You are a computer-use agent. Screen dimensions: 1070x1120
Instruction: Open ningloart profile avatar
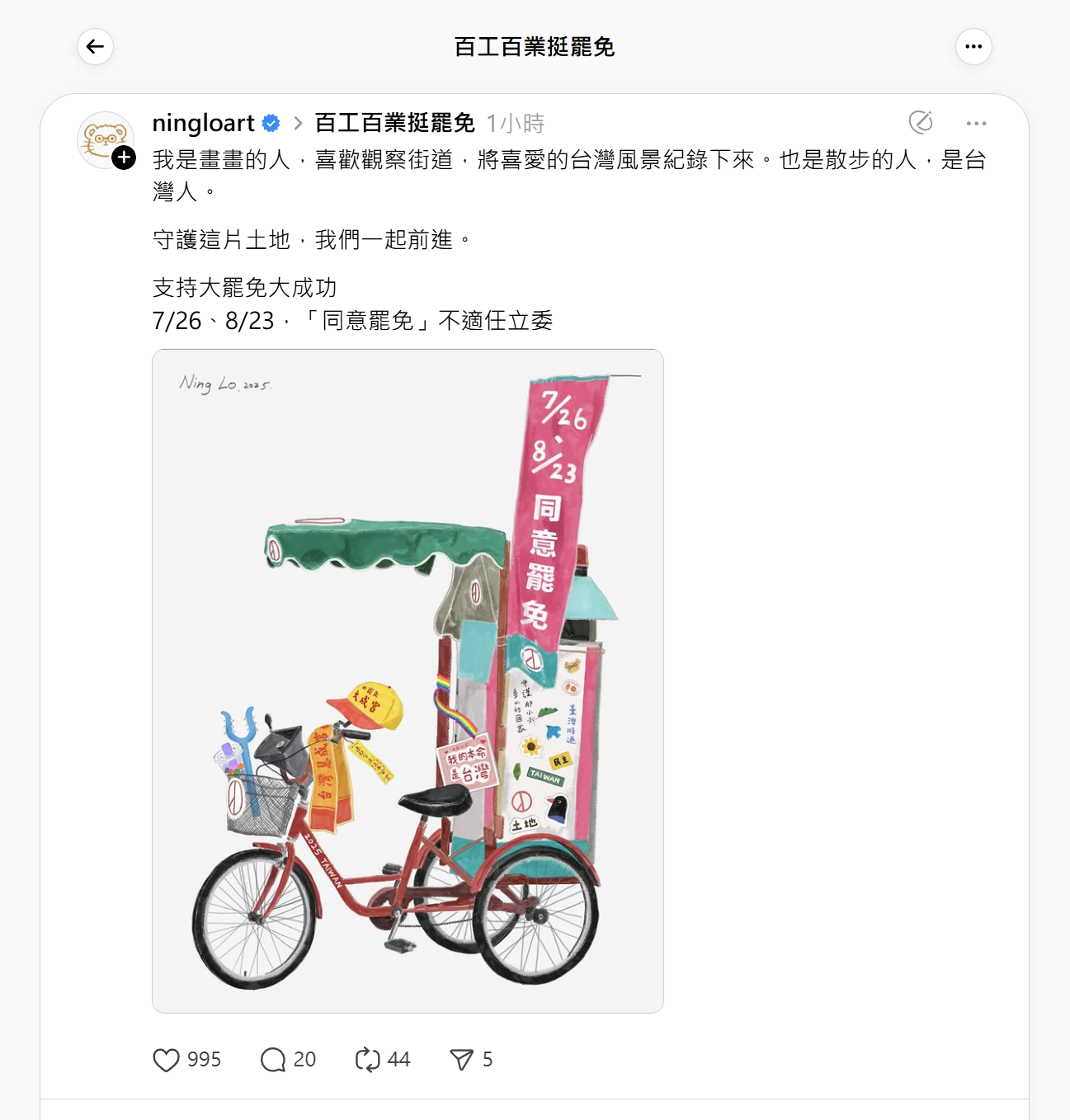(106, 139)
